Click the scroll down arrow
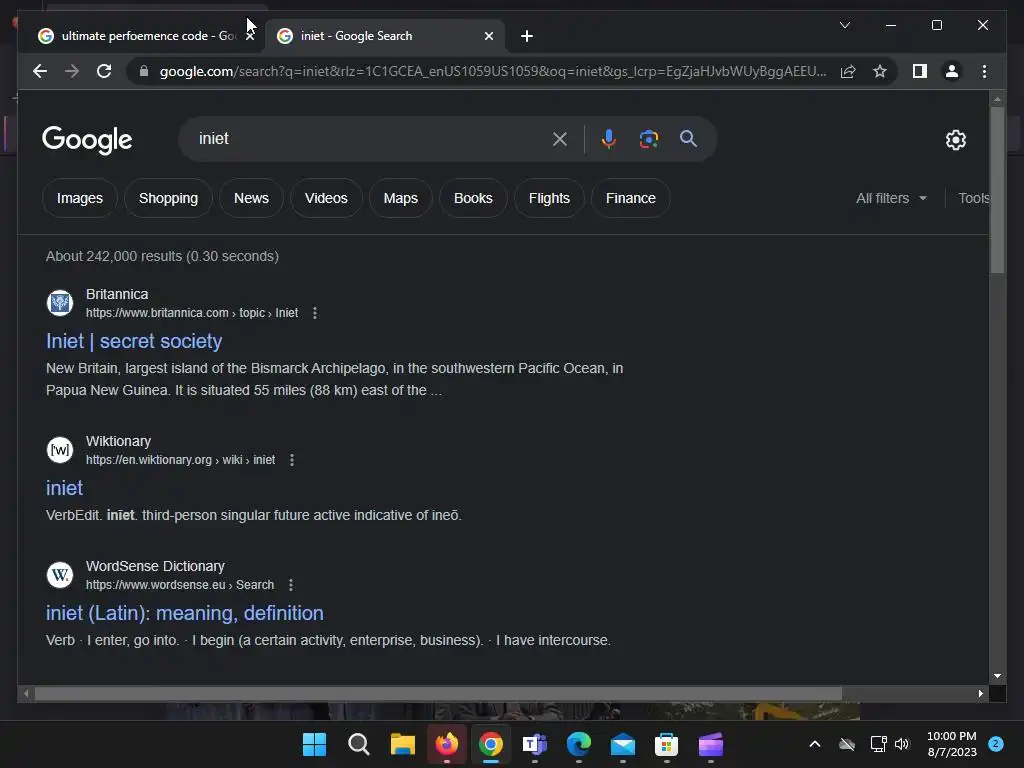The image size is (1024, 768). (997, 676)
